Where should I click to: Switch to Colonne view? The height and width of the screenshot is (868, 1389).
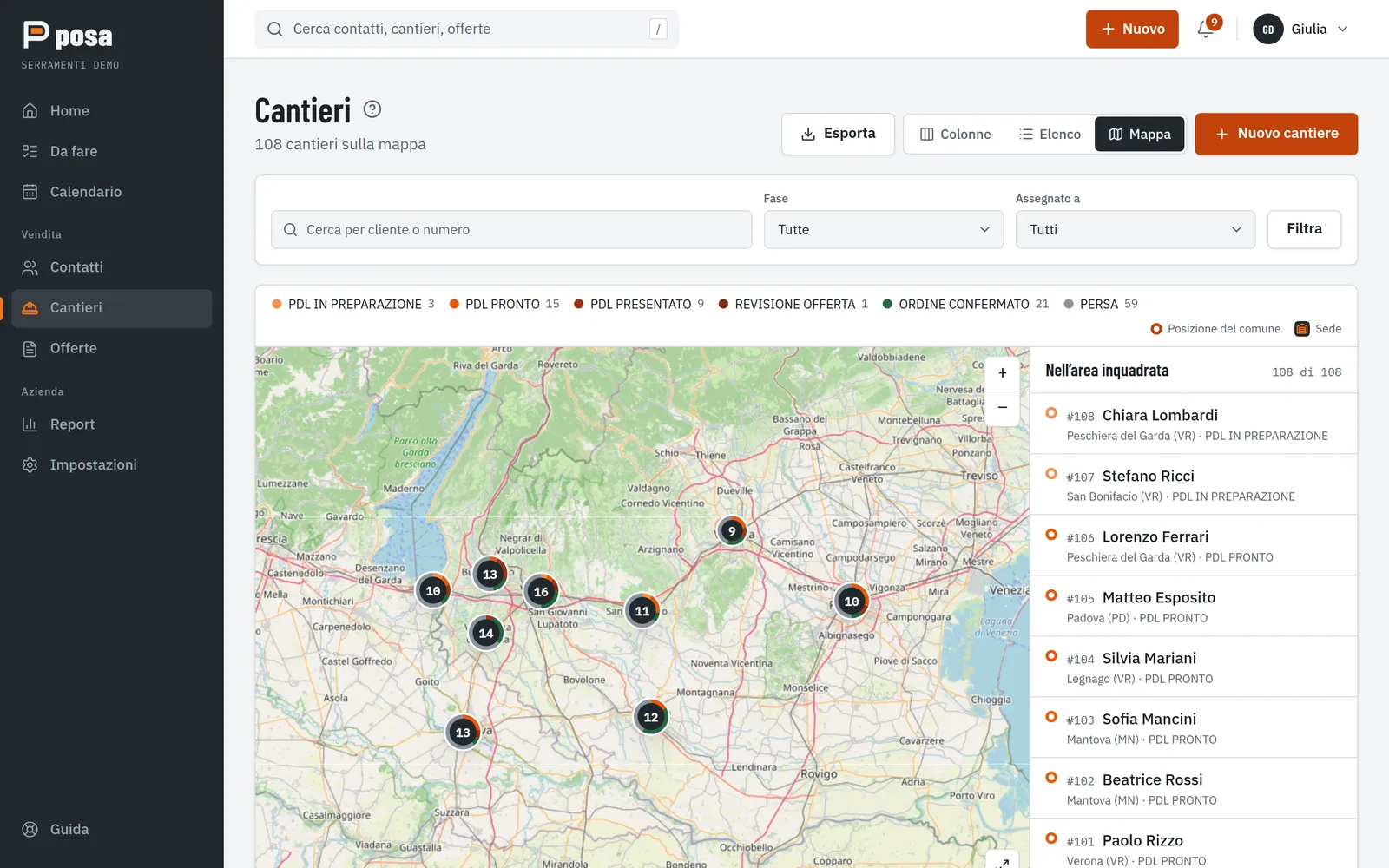pos(956,134)
